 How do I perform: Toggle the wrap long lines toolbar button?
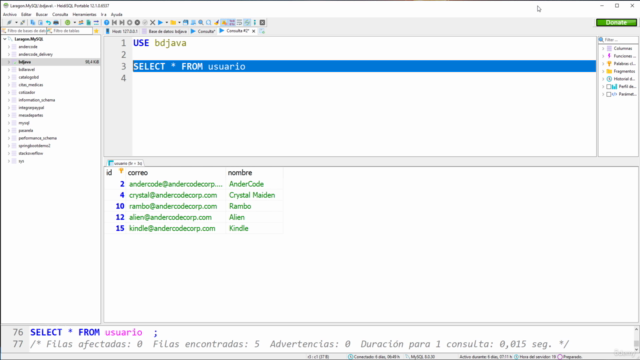tap(239, 22)
